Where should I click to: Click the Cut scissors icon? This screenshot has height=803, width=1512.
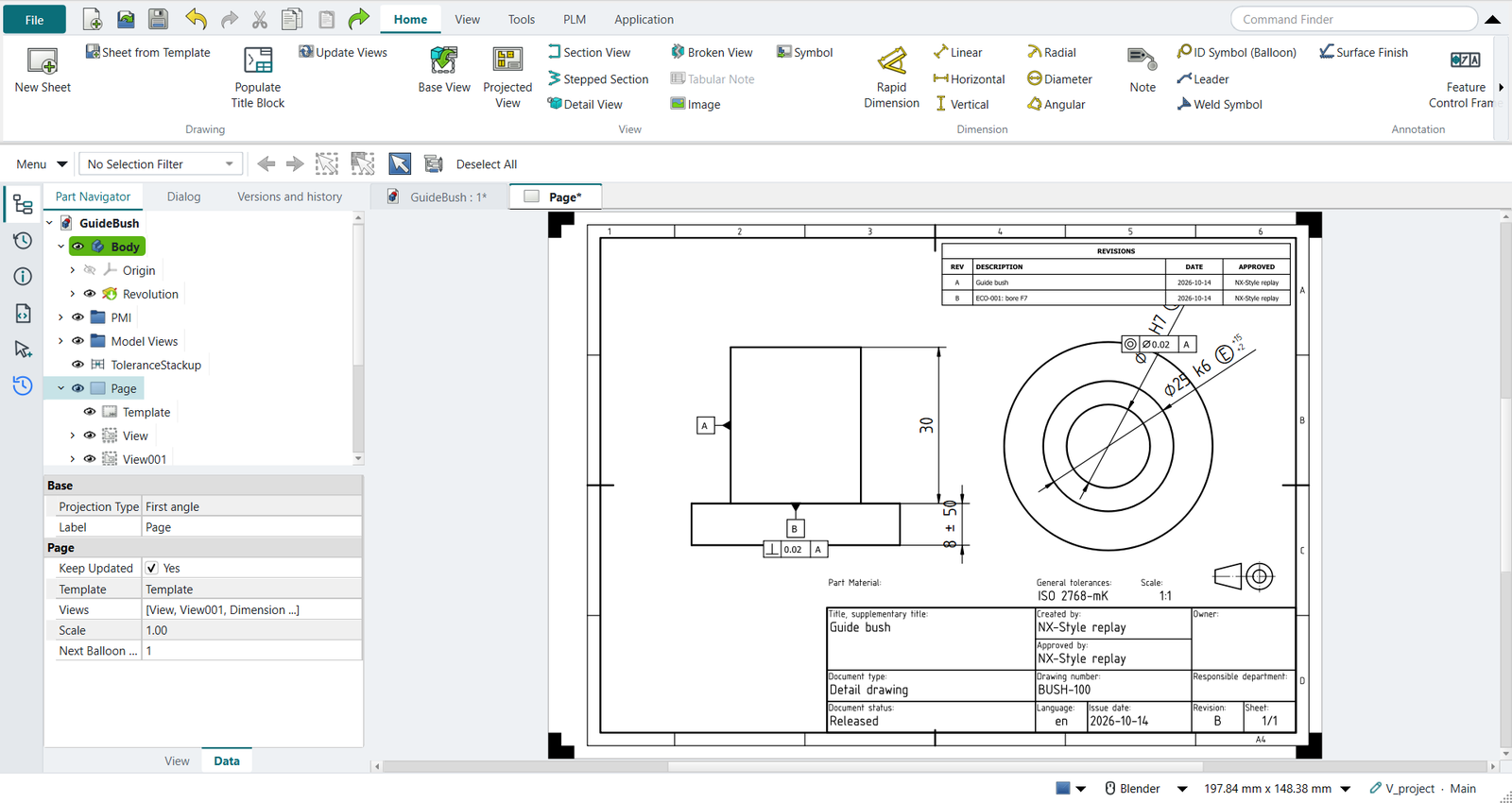tap(260, 19)
